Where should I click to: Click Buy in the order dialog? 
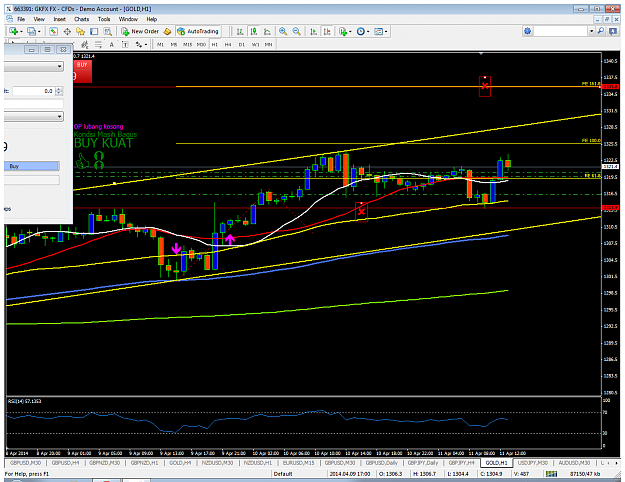[31, 166]
